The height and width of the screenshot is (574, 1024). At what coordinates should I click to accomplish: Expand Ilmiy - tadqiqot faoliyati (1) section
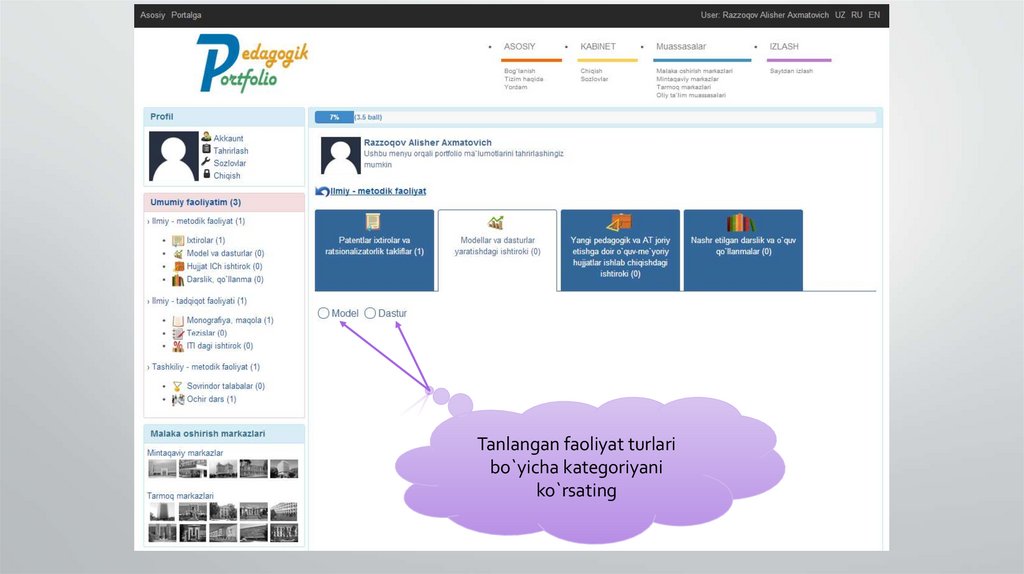197,301
